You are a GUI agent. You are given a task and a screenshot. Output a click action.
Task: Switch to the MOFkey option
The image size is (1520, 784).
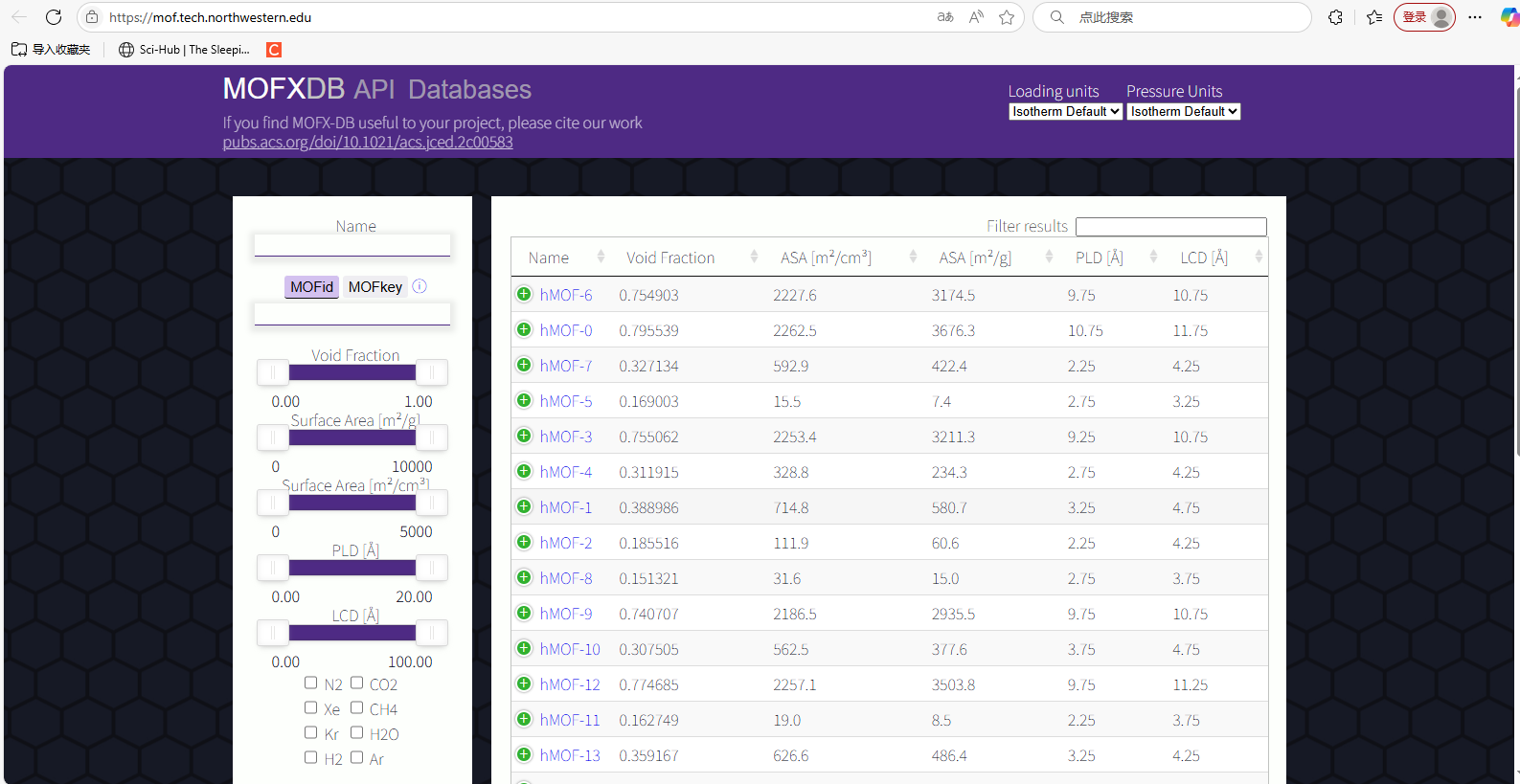click(375, 286)
